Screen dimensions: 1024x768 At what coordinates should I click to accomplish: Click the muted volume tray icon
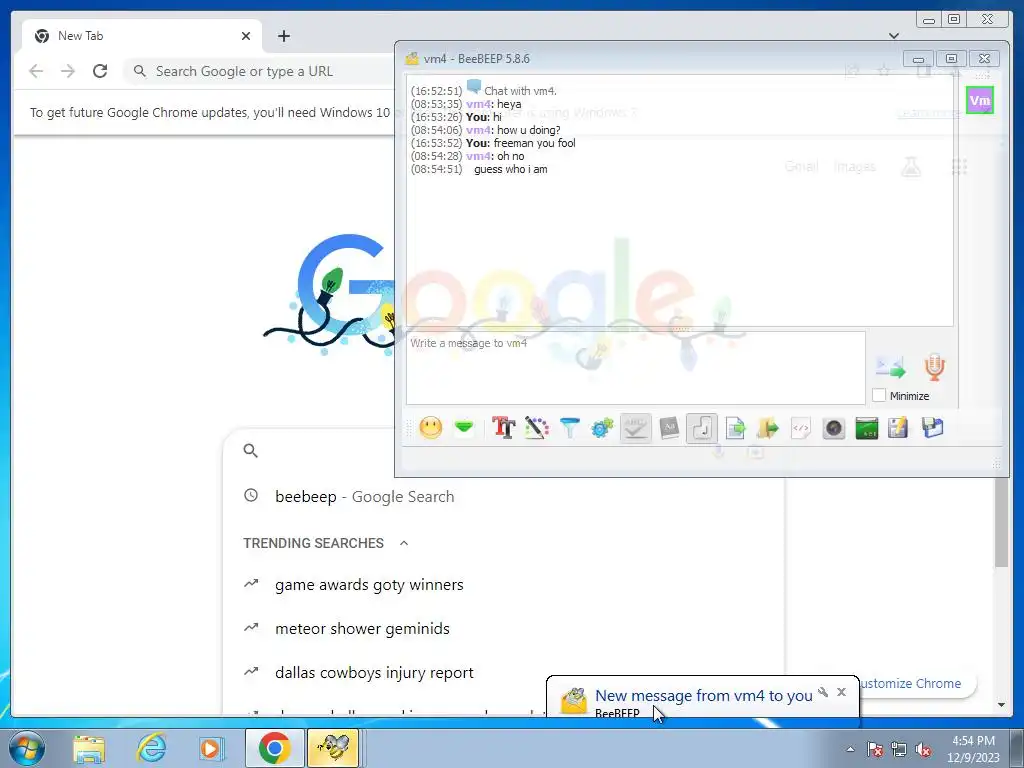pyautogui.click(x=923, y=750)
